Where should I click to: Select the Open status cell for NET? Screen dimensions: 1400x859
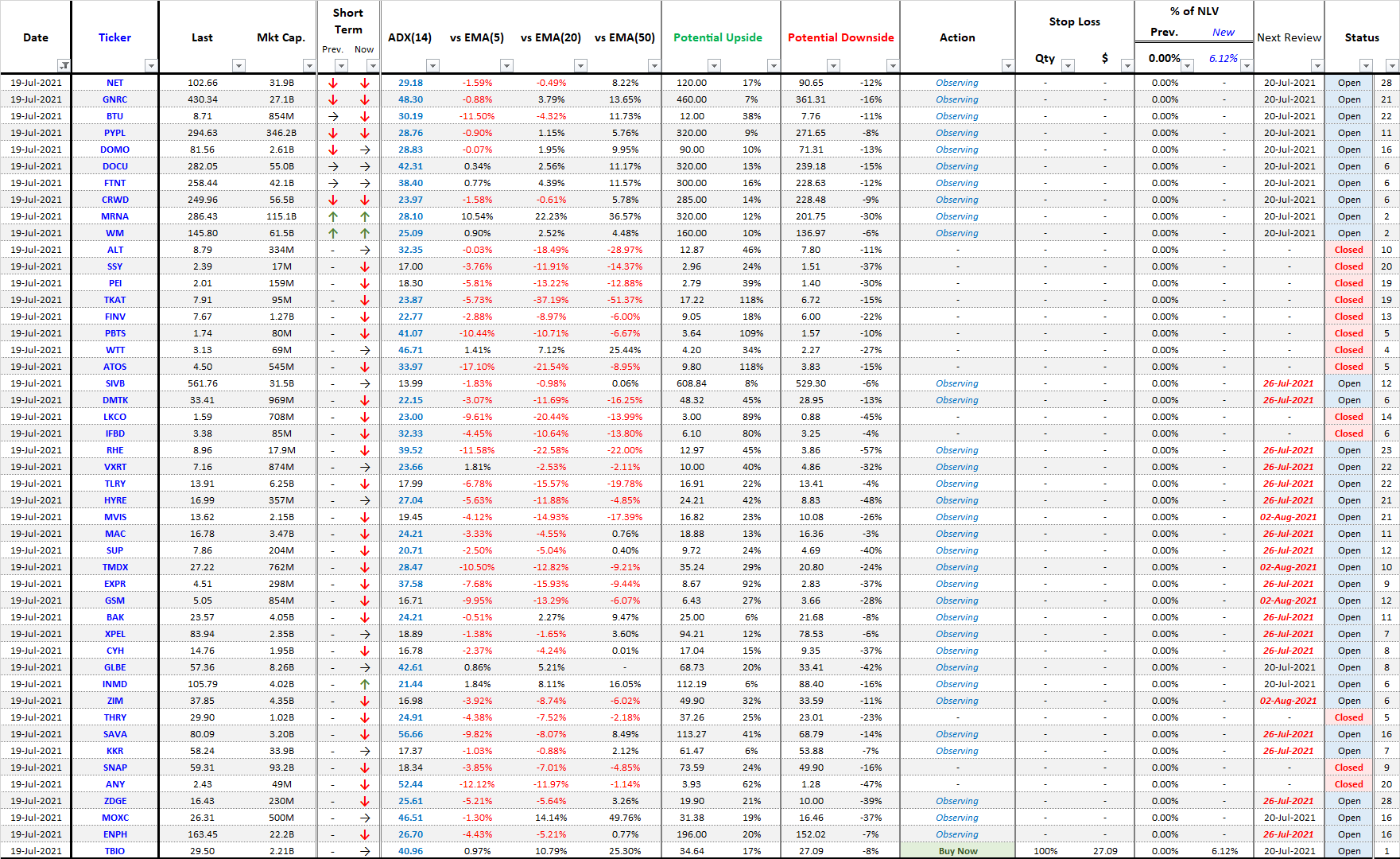coord(1349,83)
